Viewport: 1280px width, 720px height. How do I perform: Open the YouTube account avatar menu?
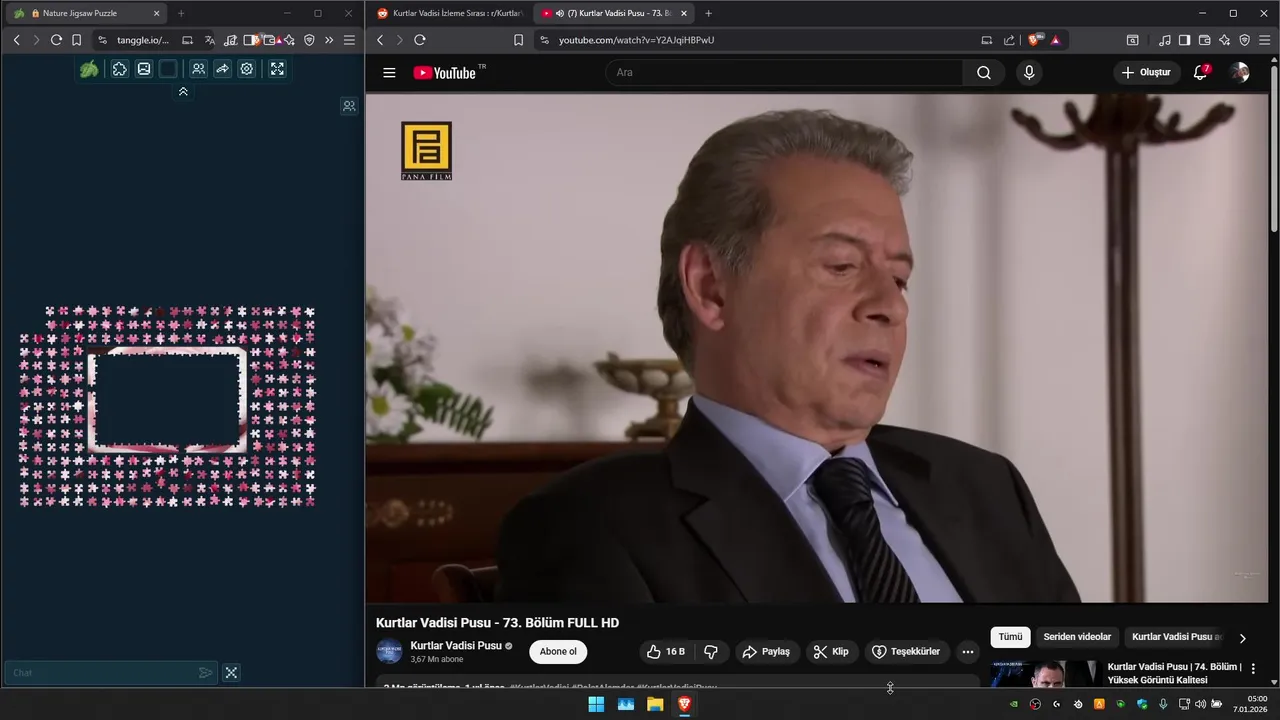click(x=1240, y=72)
